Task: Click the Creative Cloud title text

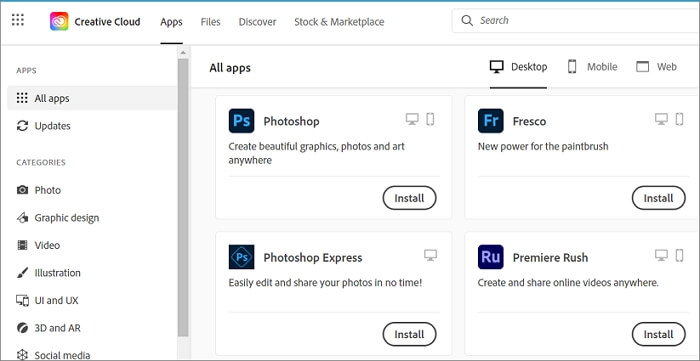Action: coord(107,22)
